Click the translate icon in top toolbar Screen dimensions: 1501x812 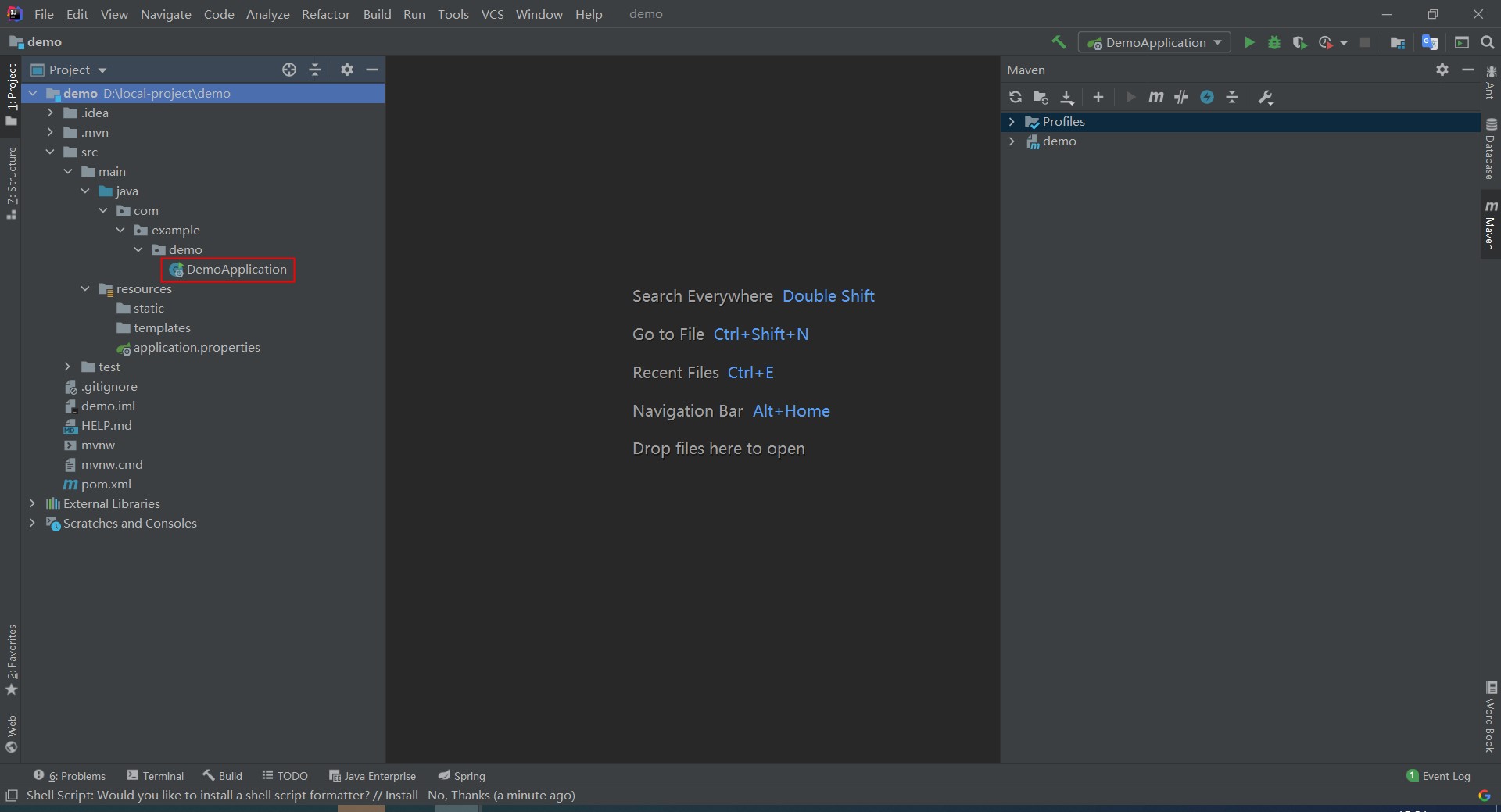(1430, 42)
